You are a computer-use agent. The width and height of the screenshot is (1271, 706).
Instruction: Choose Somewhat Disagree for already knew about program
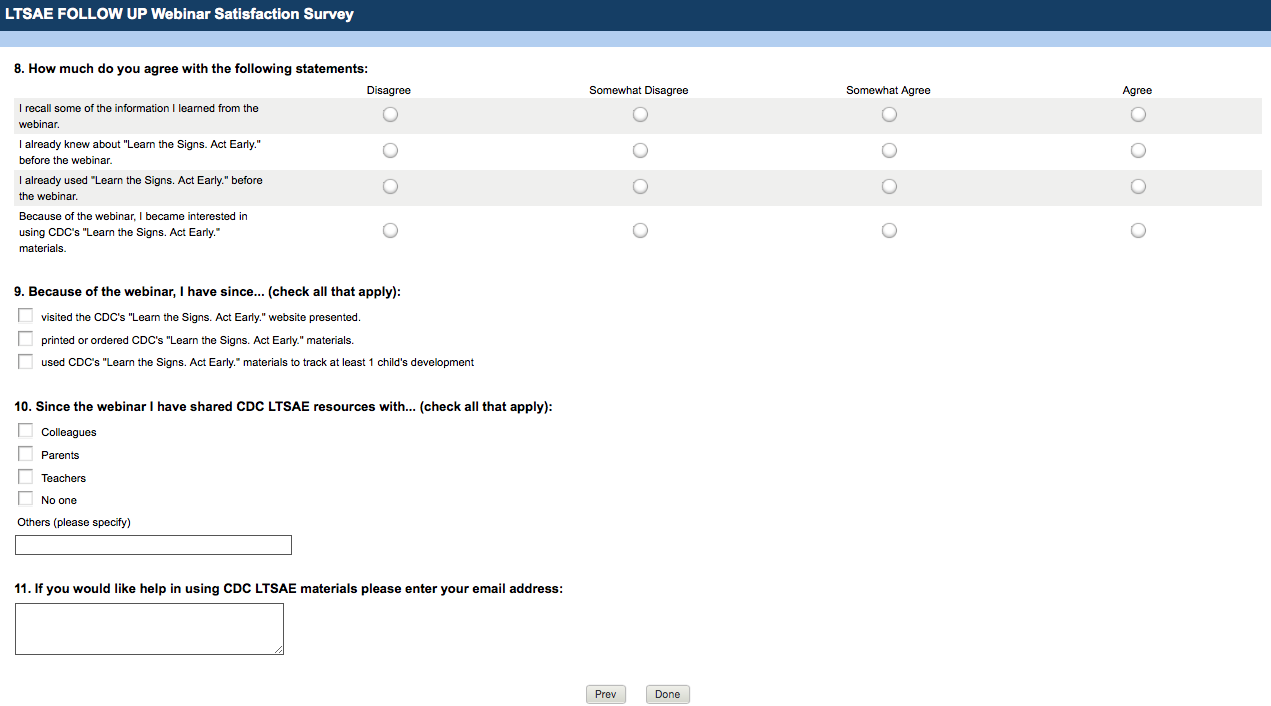(x=640, y=151)
